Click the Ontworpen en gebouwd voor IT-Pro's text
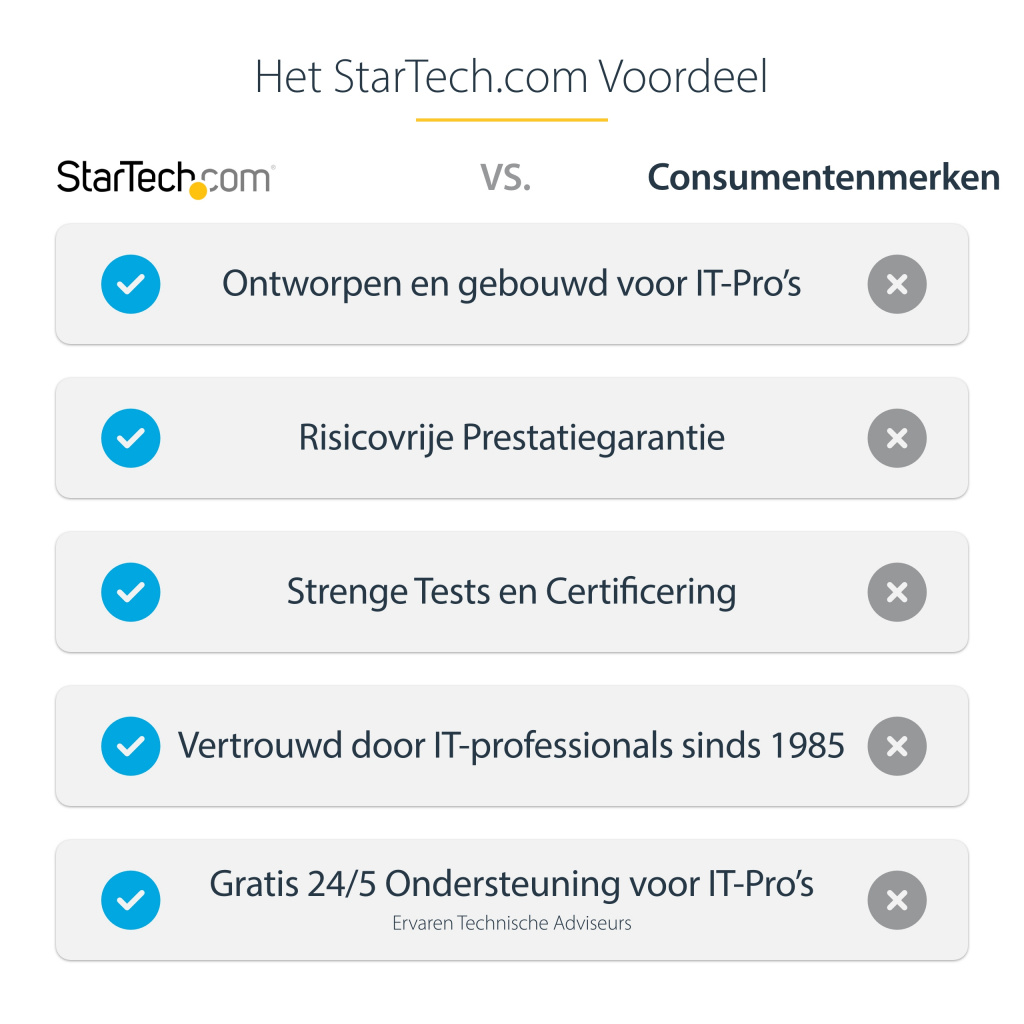 [511, 284]
